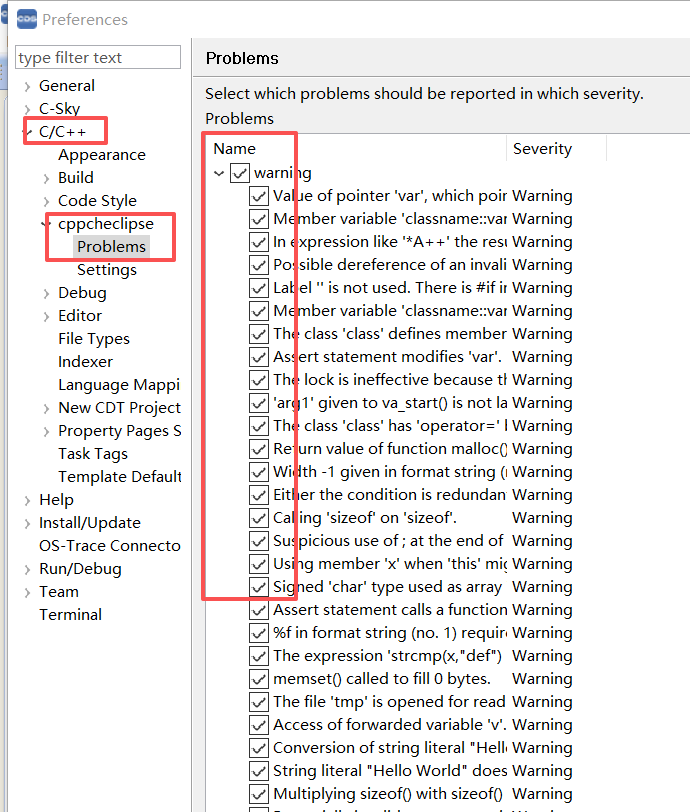Open Indexer preferences
The image size is (690, 812).
(x=85, y=361)
